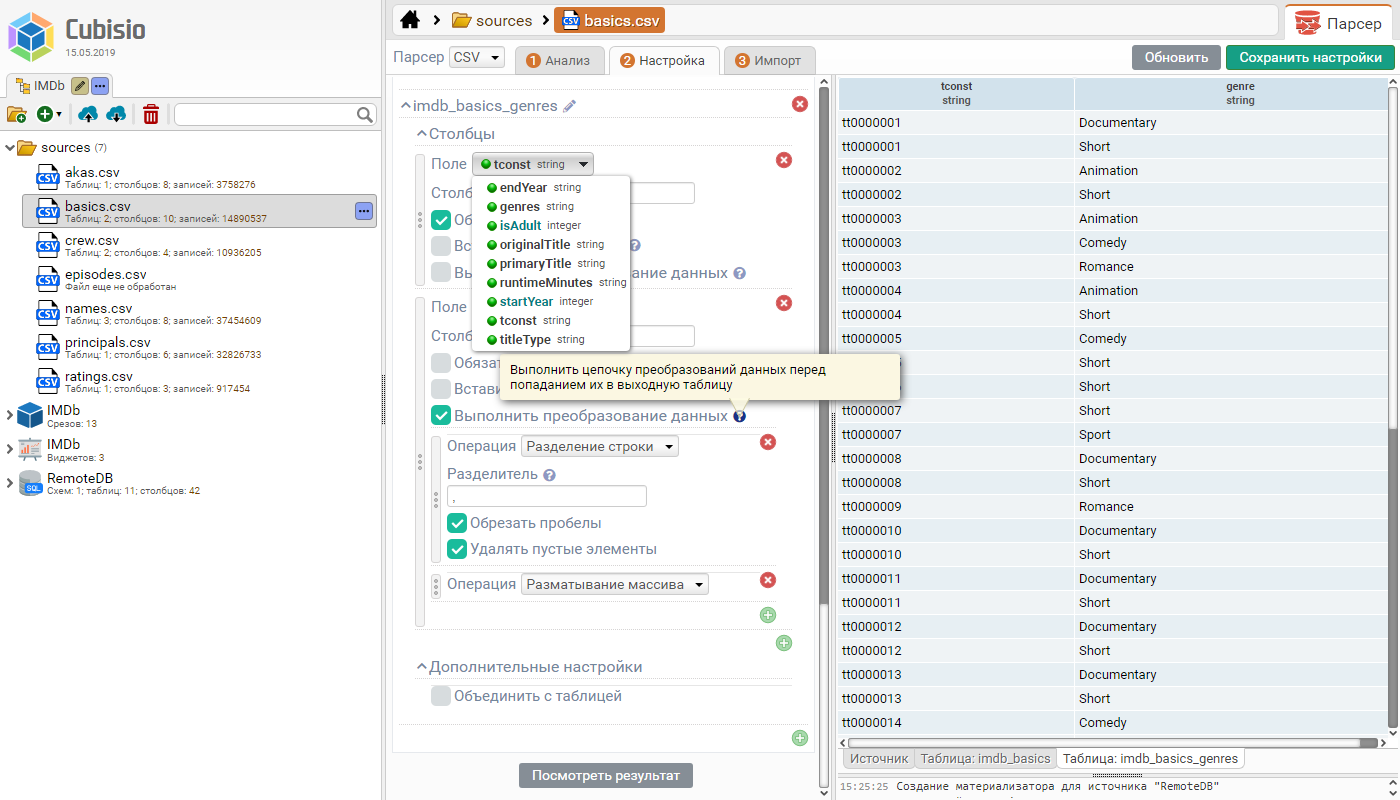
Task: Select akas.csv file
Action: pos(199,177)
